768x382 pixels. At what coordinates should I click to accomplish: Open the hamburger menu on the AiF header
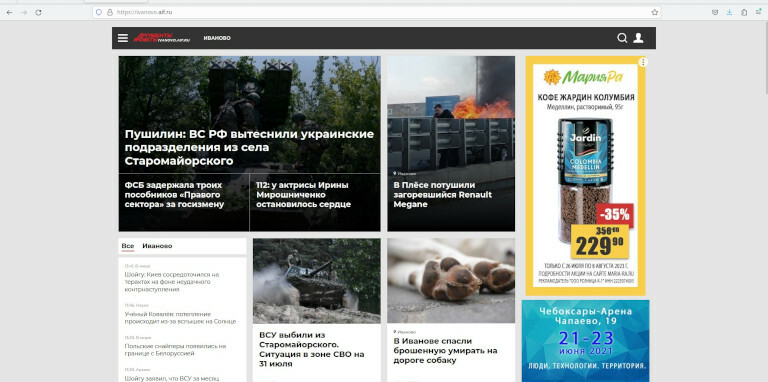(x=123, y=38)
